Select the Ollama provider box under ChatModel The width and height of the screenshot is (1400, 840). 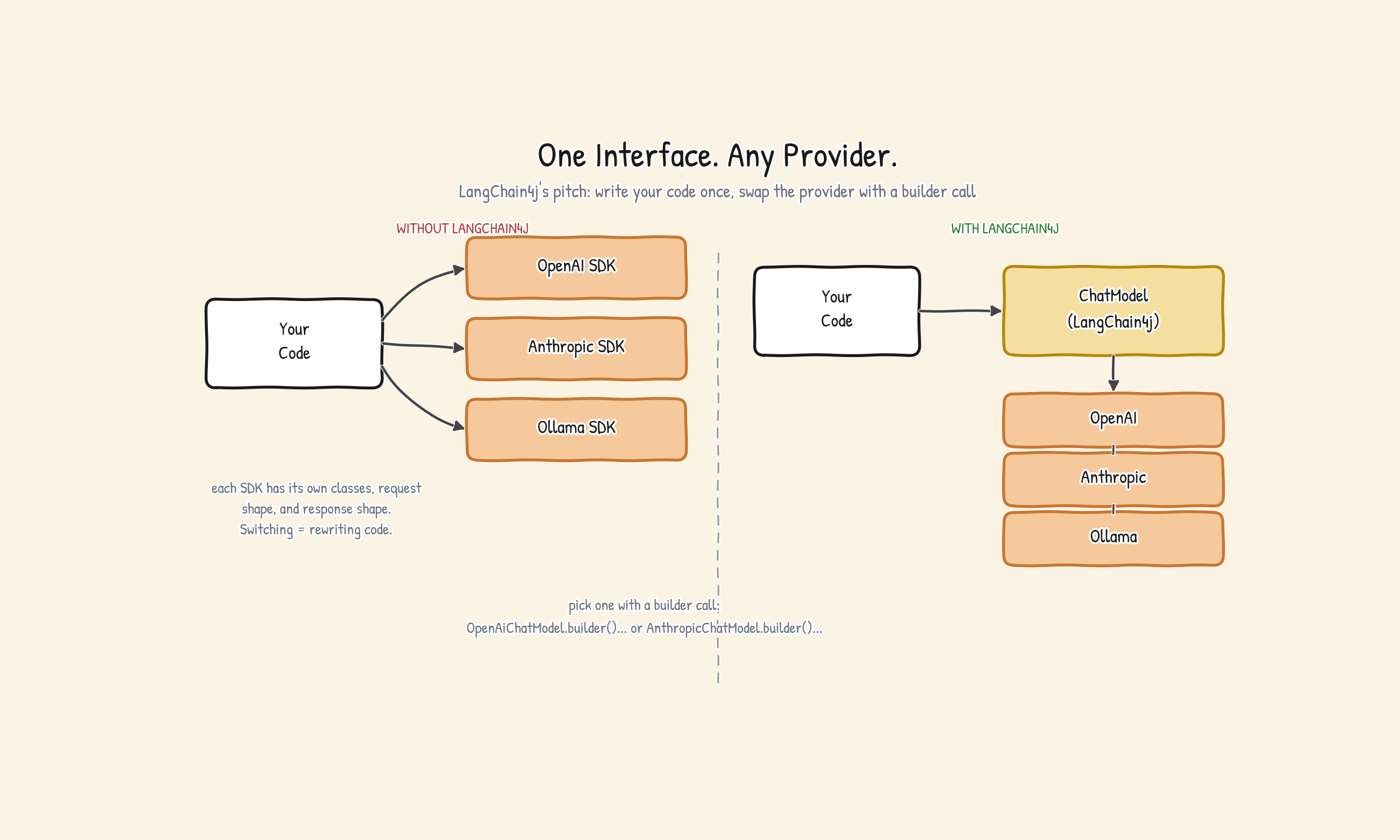coord(1114,539)
